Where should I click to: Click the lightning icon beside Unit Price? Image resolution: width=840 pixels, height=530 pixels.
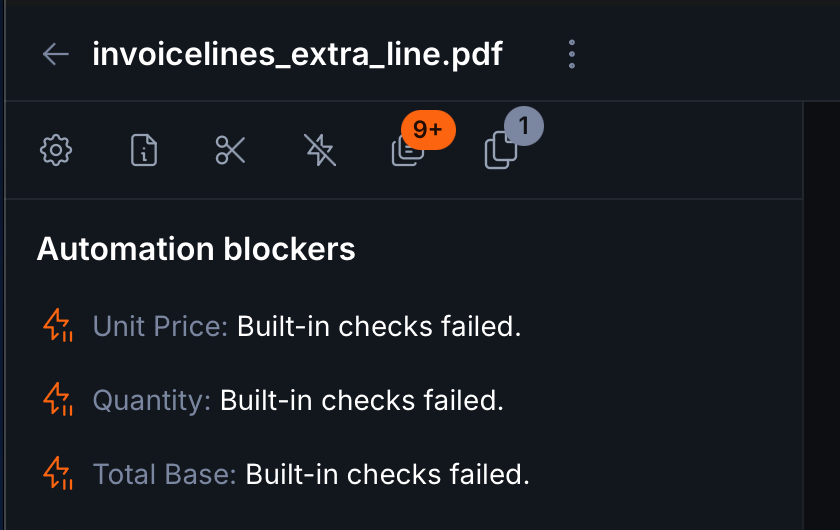tap(58, 326)
